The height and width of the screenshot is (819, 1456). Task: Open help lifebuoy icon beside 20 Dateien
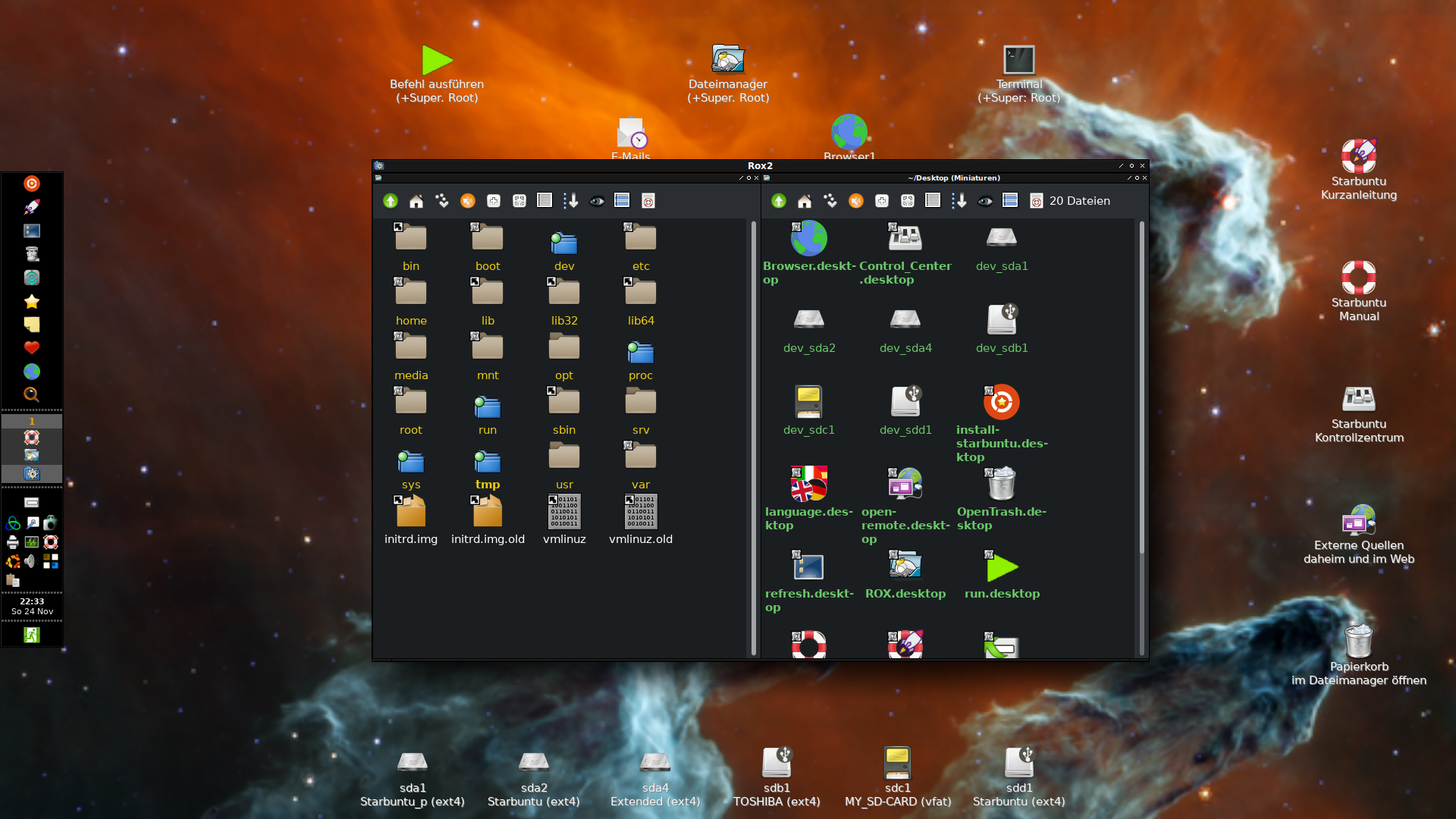1037,201
